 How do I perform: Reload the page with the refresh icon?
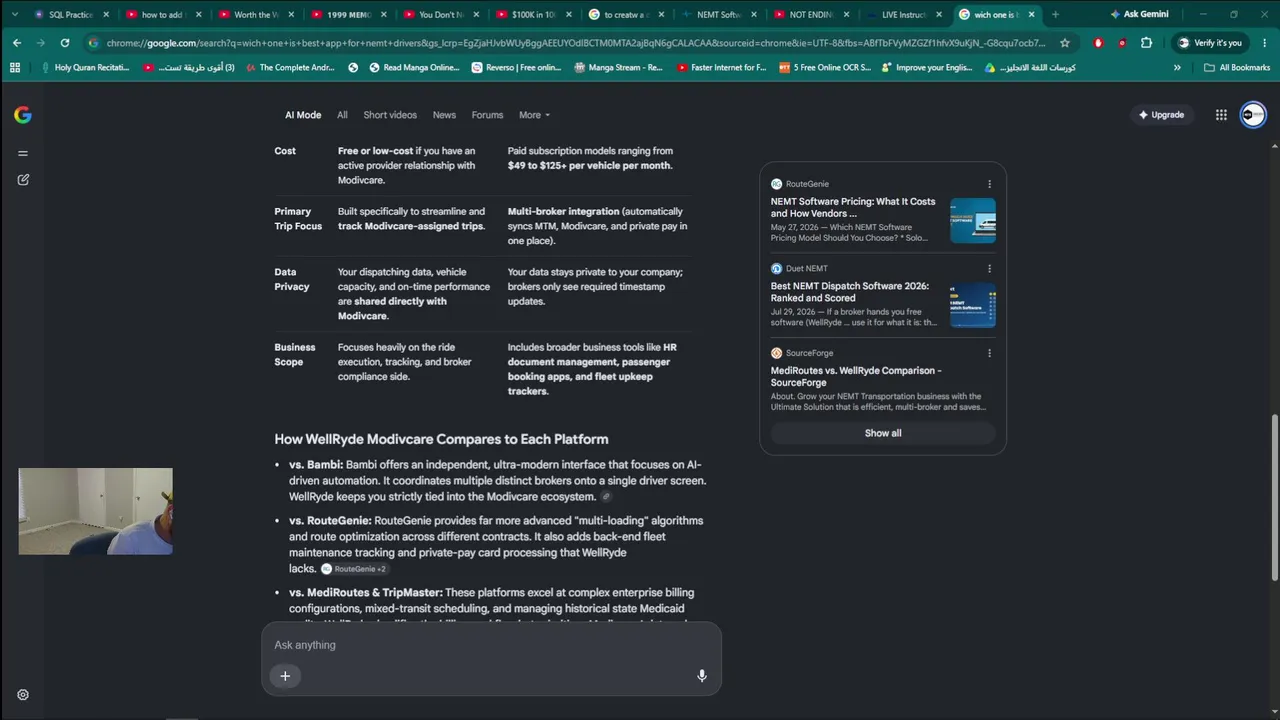(65, 43)
